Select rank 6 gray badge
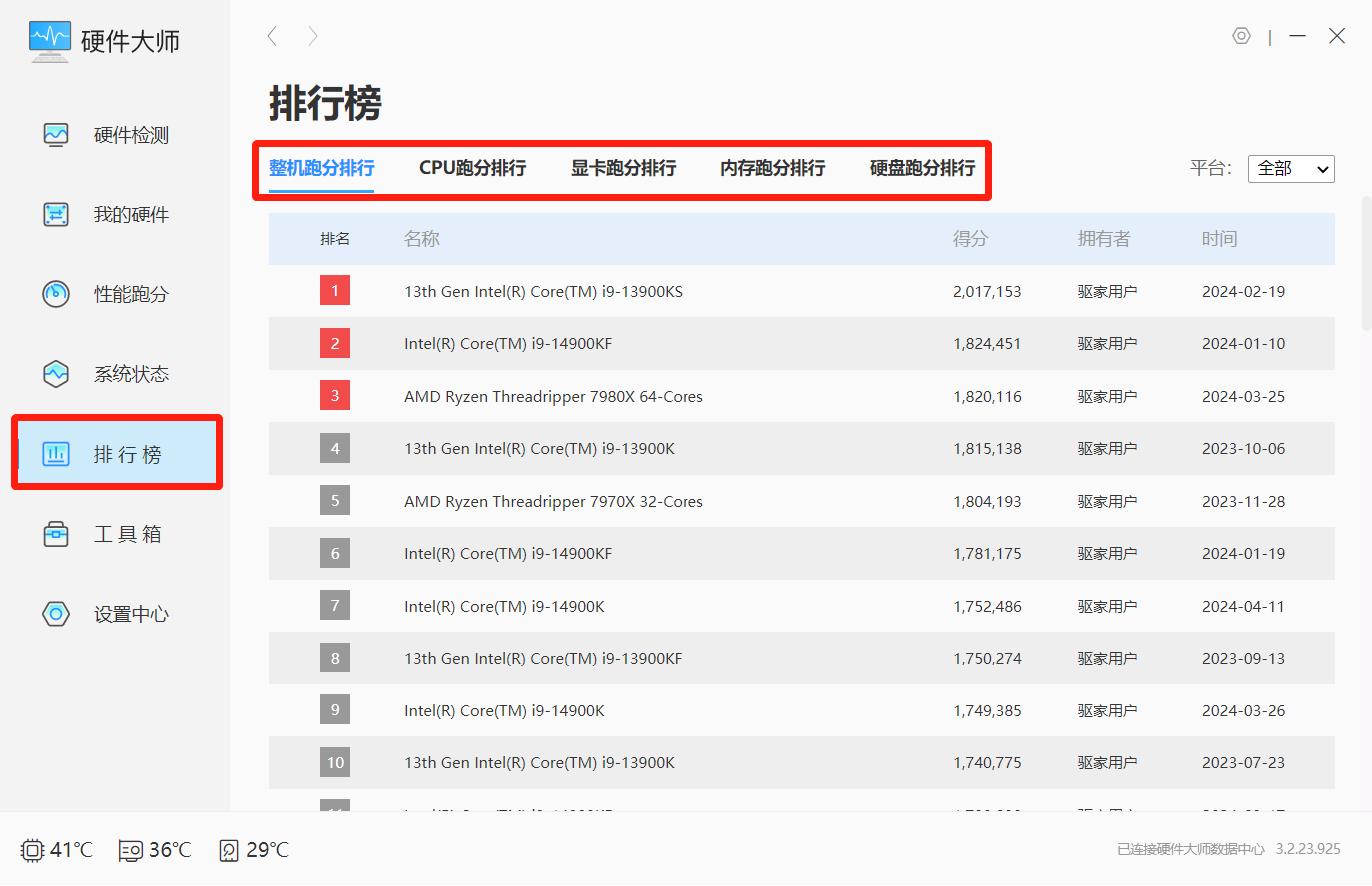1372x886 pixels. [335, 553]
